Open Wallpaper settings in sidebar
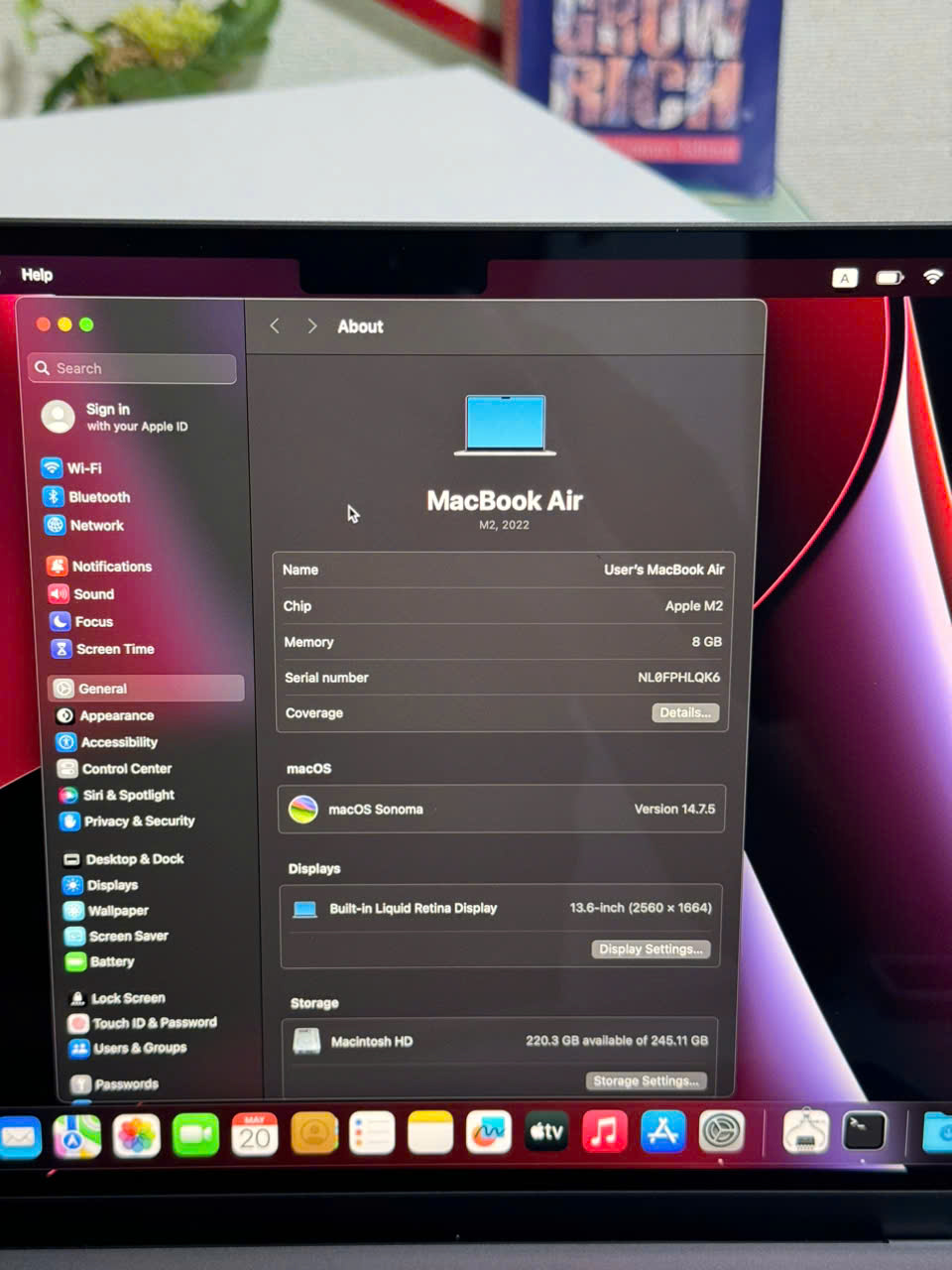The image size is (952, 1270). coord(106,910)
